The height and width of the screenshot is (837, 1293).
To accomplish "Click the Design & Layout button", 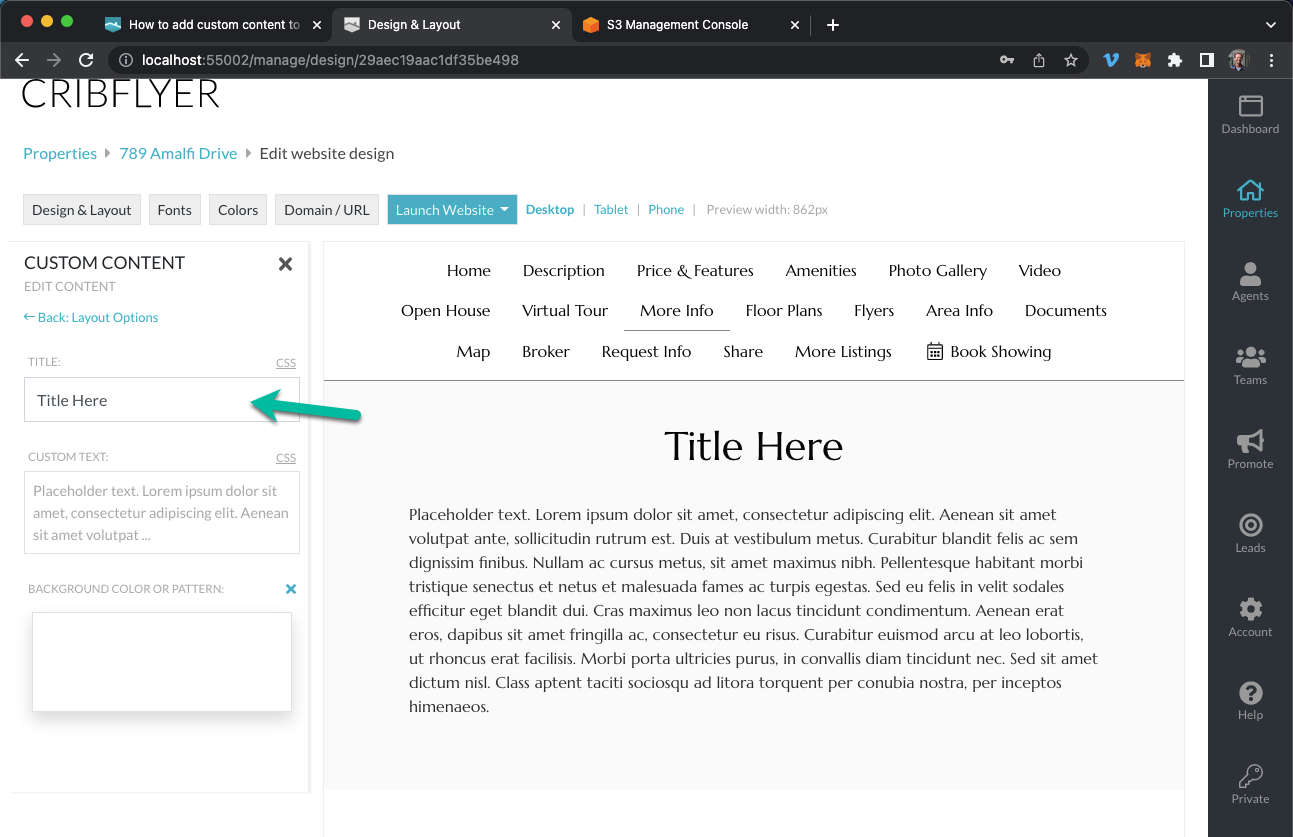I will click(x=82, y=210).
